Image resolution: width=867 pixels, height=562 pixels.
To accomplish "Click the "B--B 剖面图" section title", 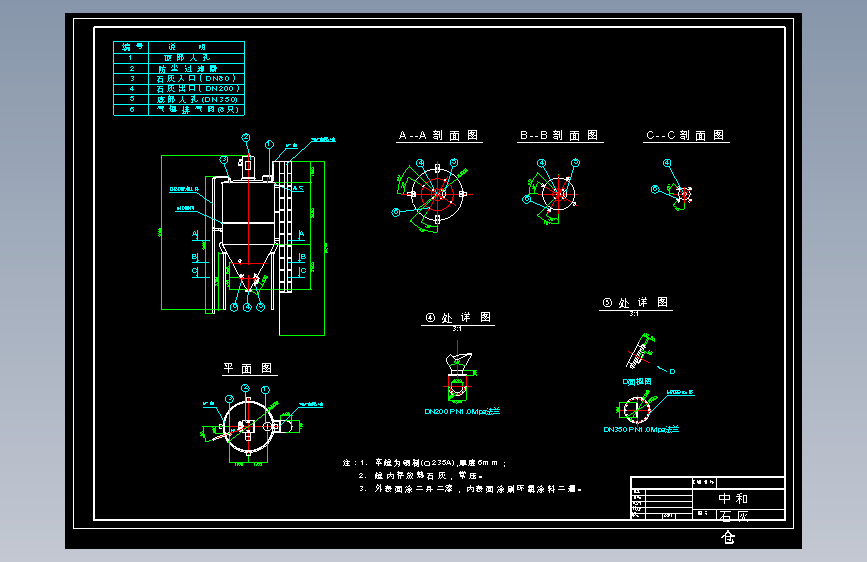I will 559,135.
